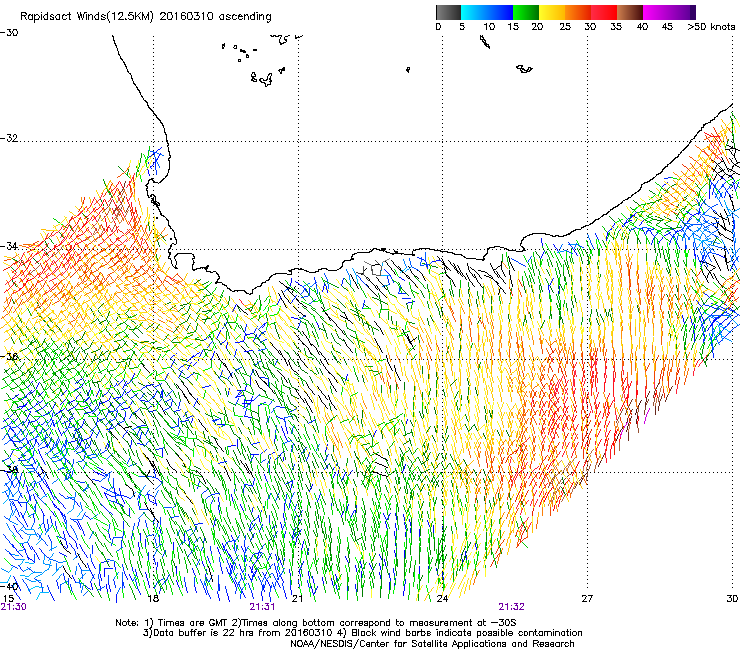Click the cyan-blue 5-15 knots legend swatch

(487, 12)
